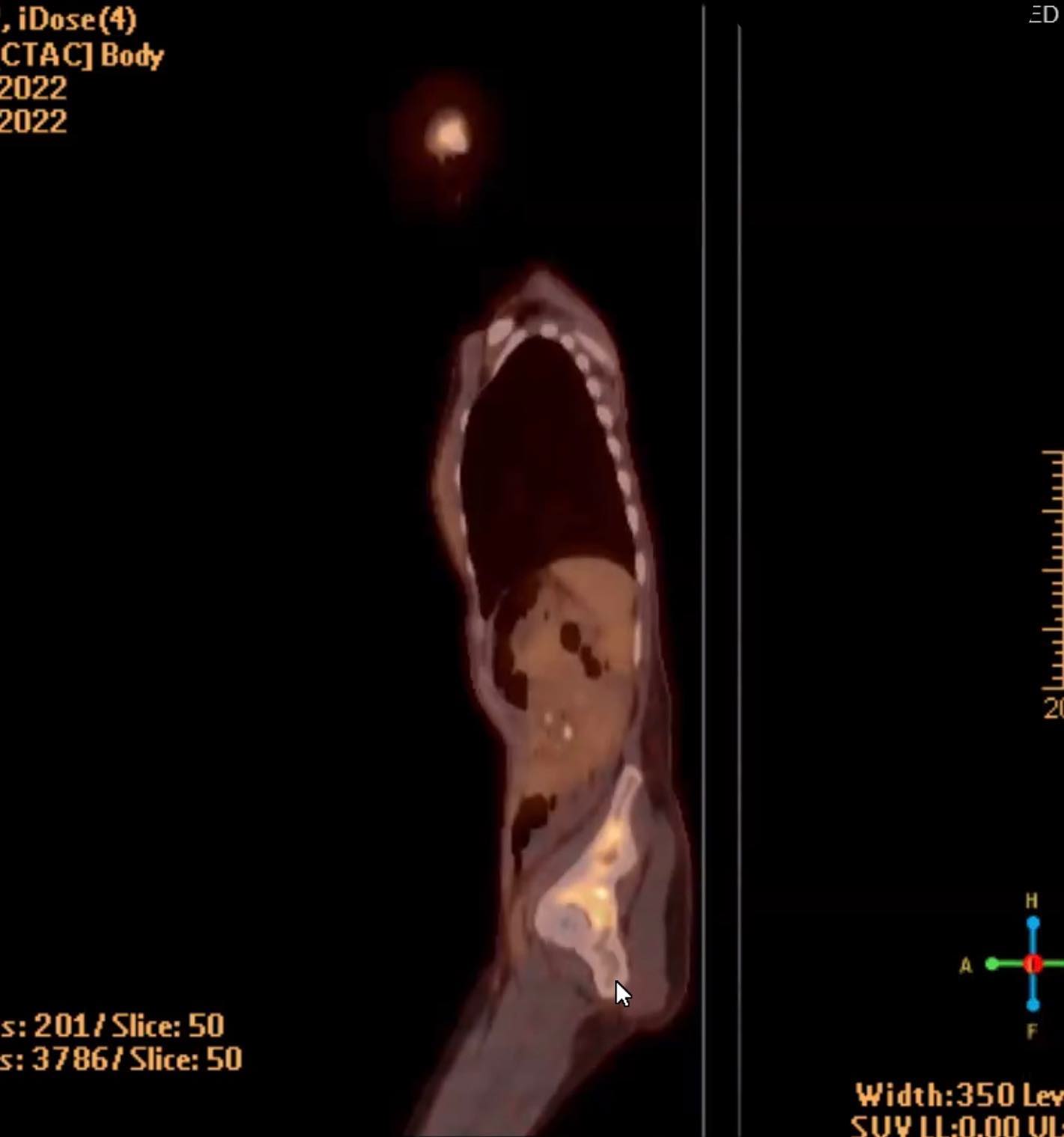Click the A orientation label
This screenshot has height=1137, width=1064.
pyautogui.click(x=966, y=966)
